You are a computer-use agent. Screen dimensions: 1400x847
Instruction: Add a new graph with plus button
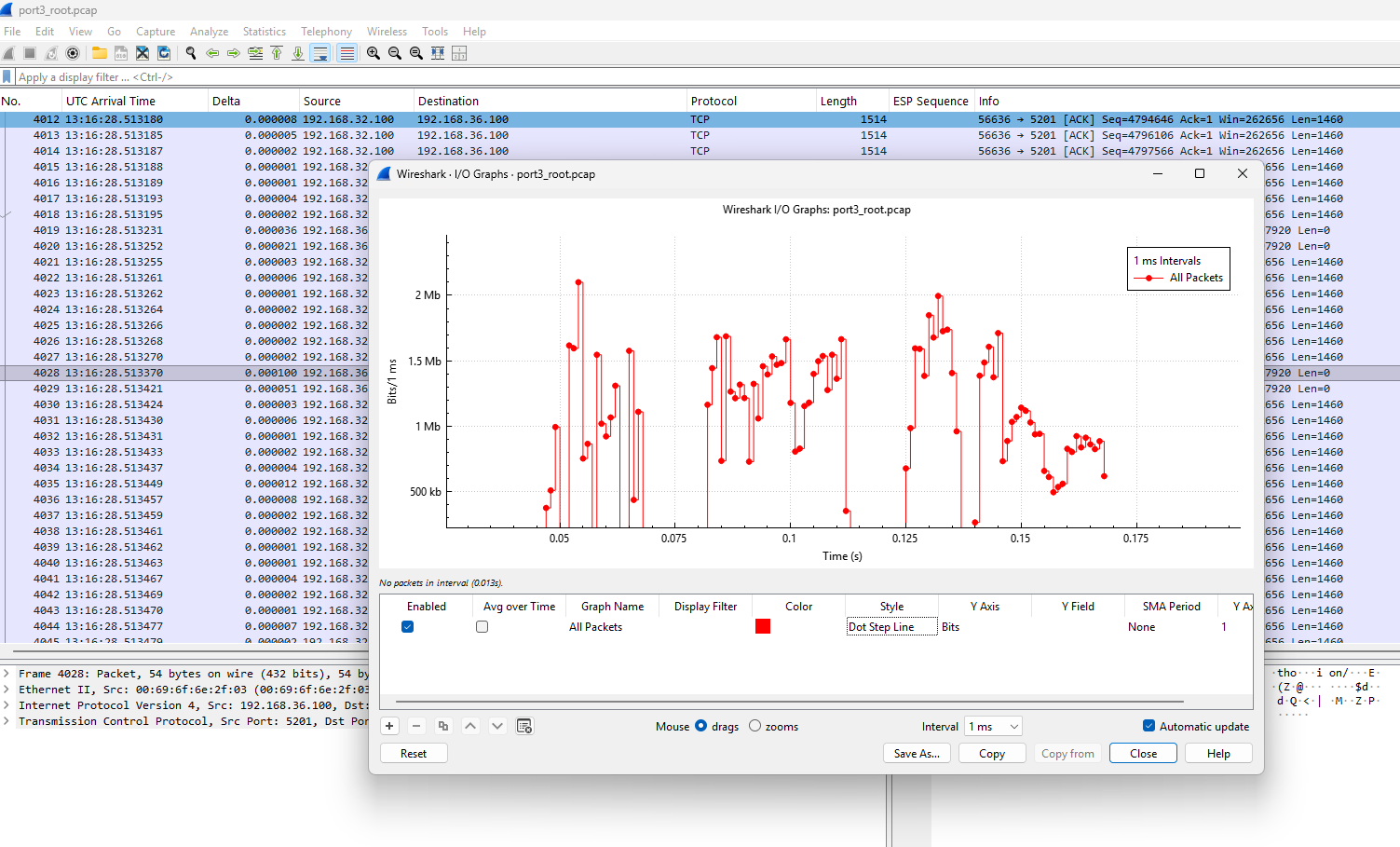coord(389,726)
